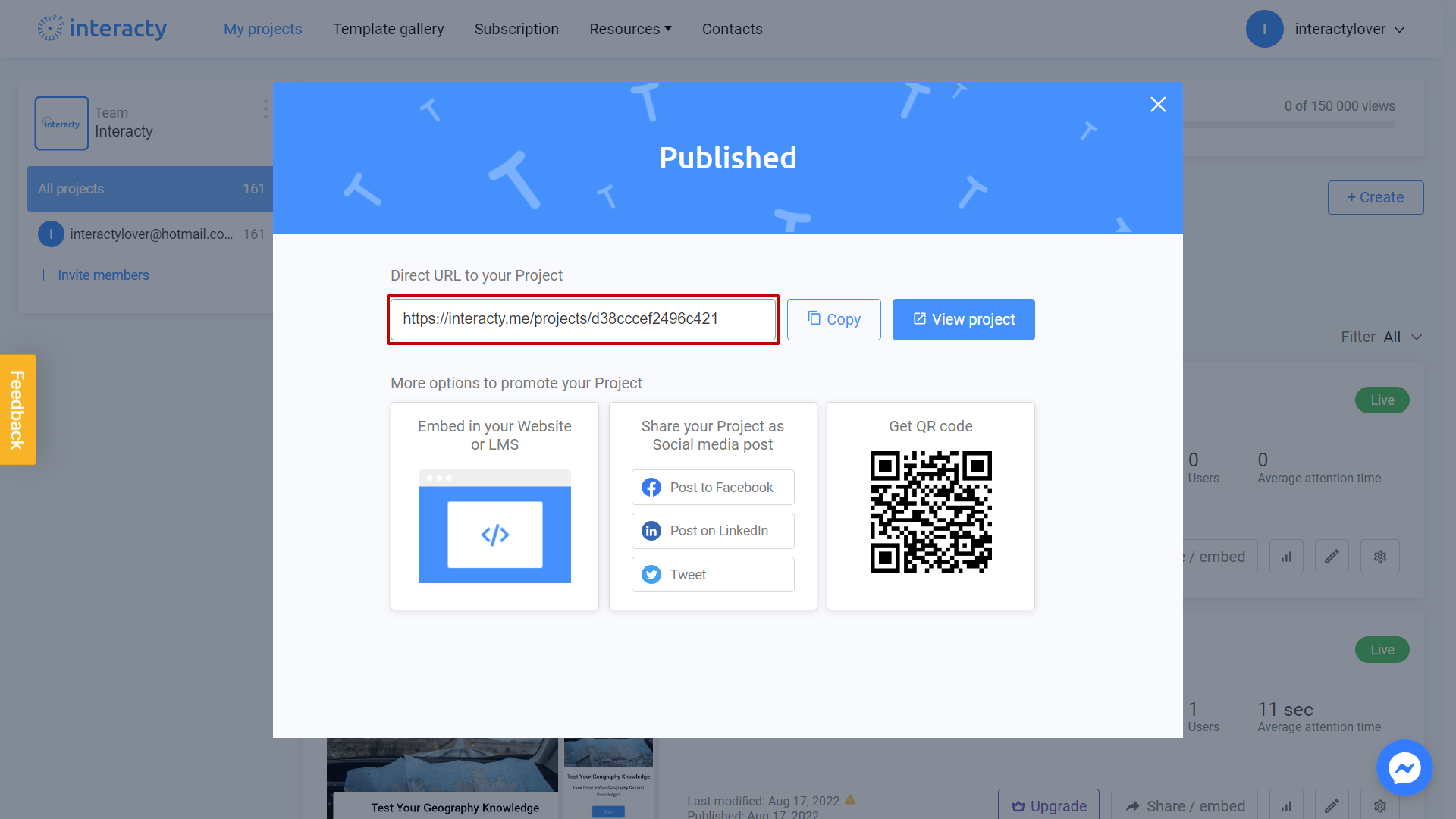Viewport: 1456px width, 819px height.
Task: Expand the Resources dropdown menu
Action: click(630, 29)
